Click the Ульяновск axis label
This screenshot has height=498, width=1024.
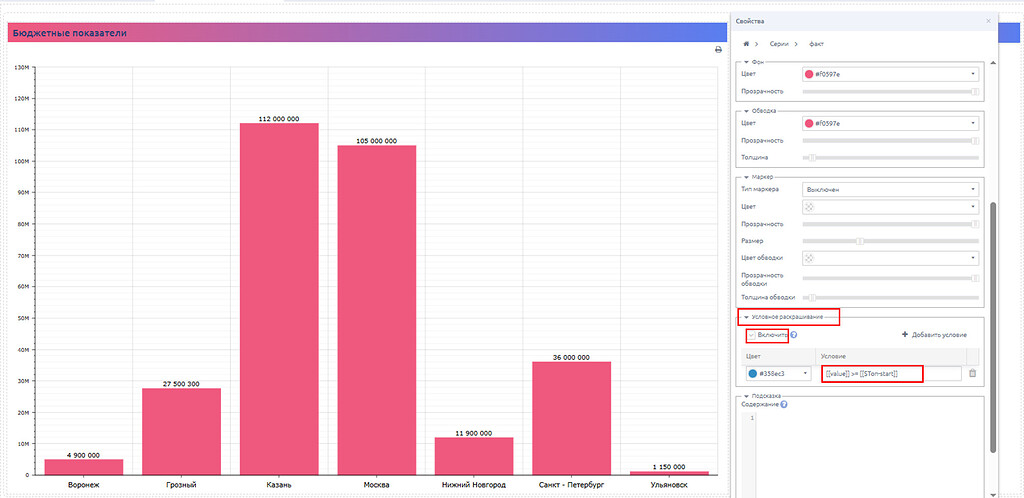click(x=669, y=486)
